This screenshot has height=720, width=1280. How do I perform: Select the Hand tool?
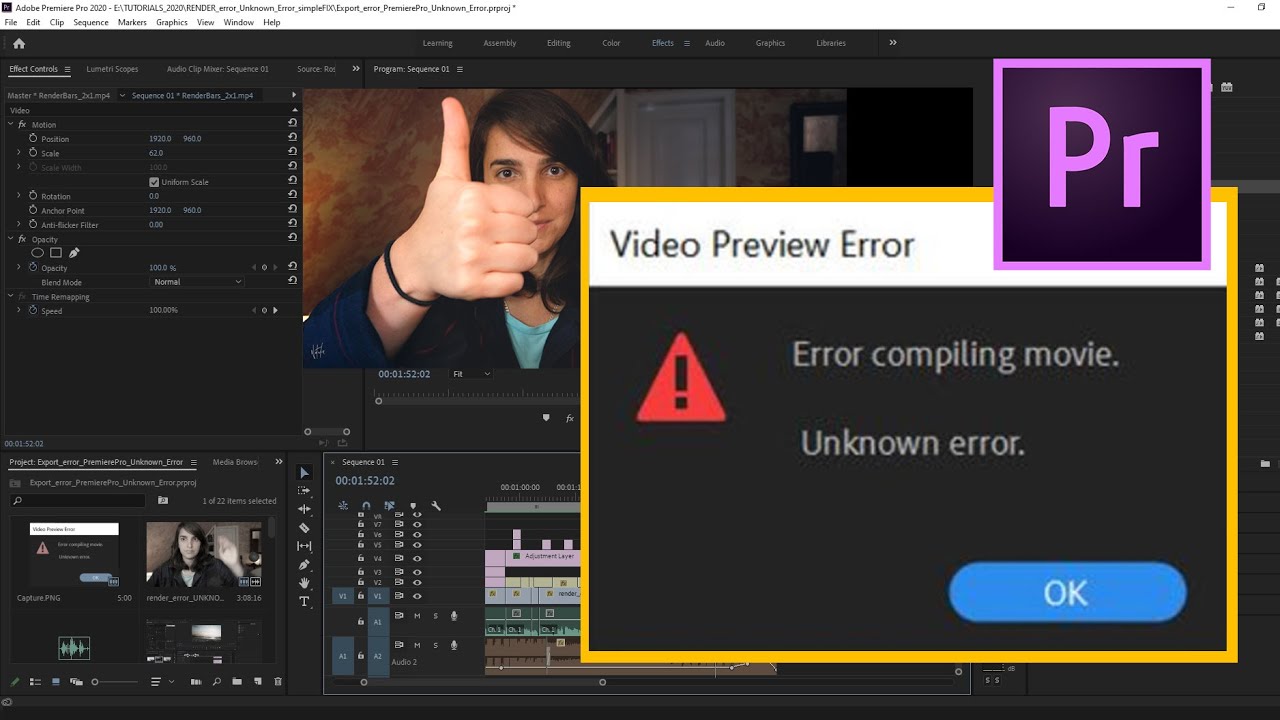tap(304, 583)
